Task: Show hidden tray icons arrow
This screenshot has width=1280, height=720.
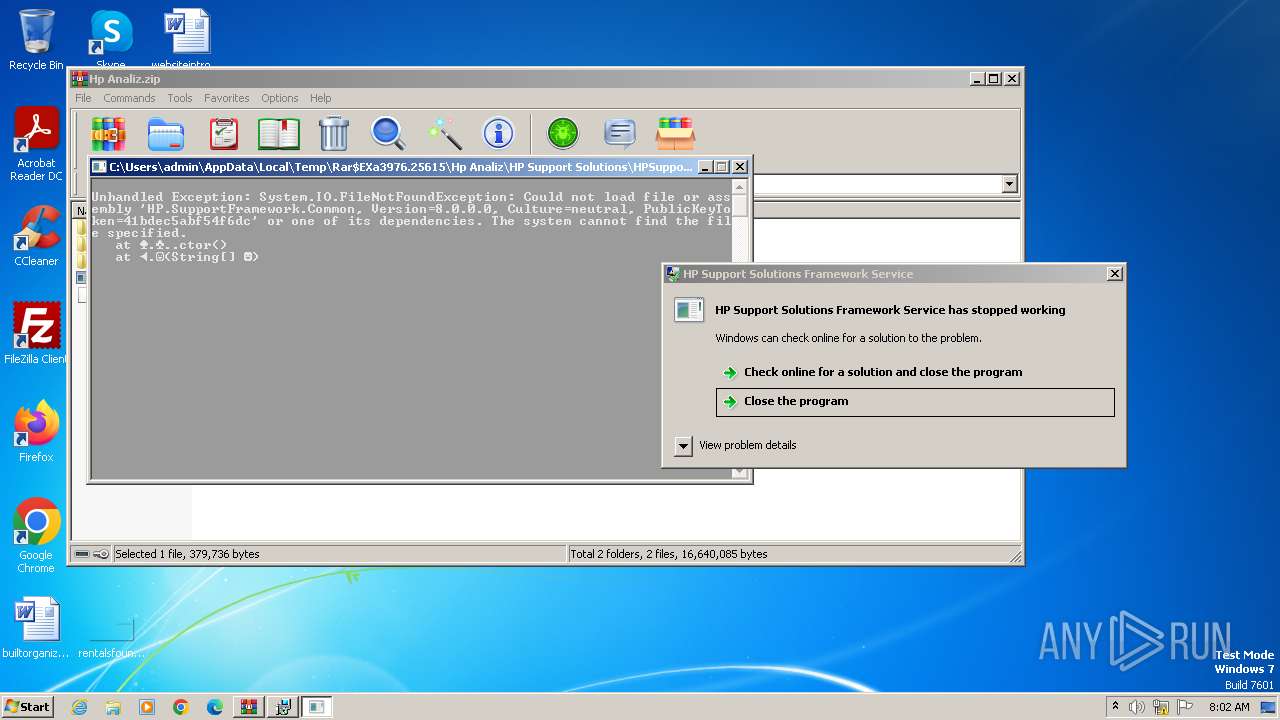Action: coord(1115,707)
